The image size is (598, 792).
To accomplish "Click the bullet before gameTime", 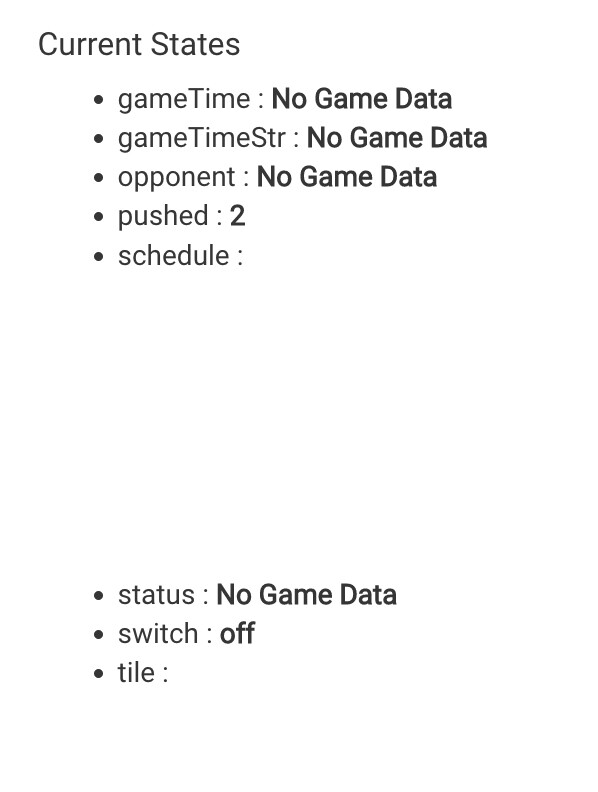I will tap(99, 100).
